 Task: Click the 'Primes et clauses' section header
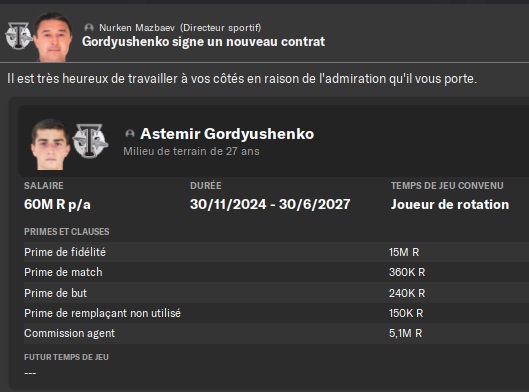(66, 232)
